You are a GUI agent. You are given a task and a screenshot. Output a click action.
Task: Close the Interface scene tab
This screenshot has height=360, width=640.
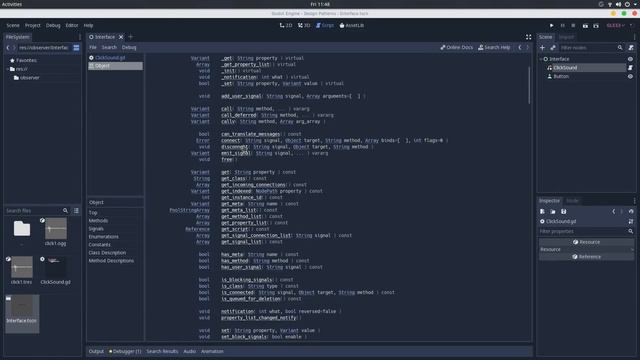click(121, 37)
